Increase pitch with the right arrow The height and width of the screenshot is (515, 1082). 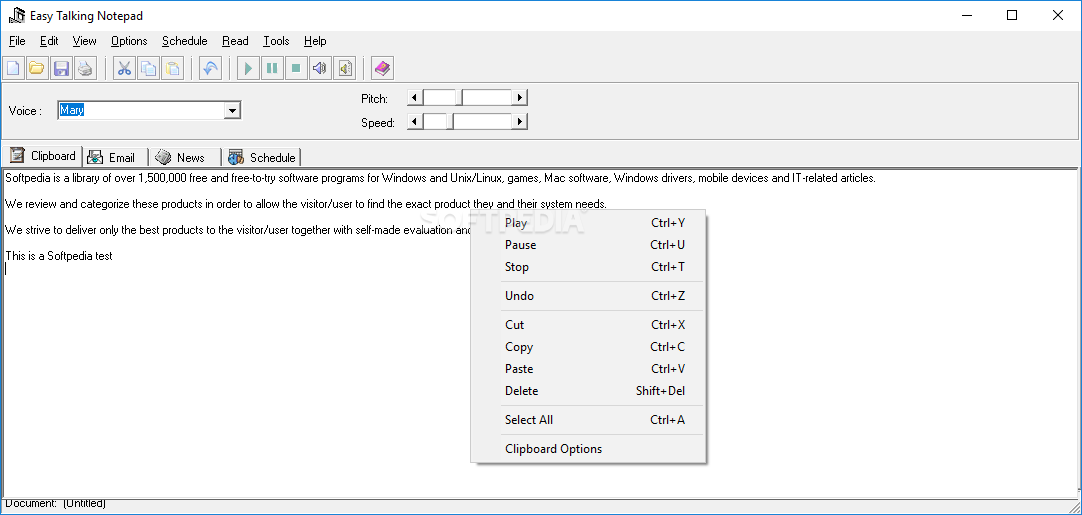(520, 97)
